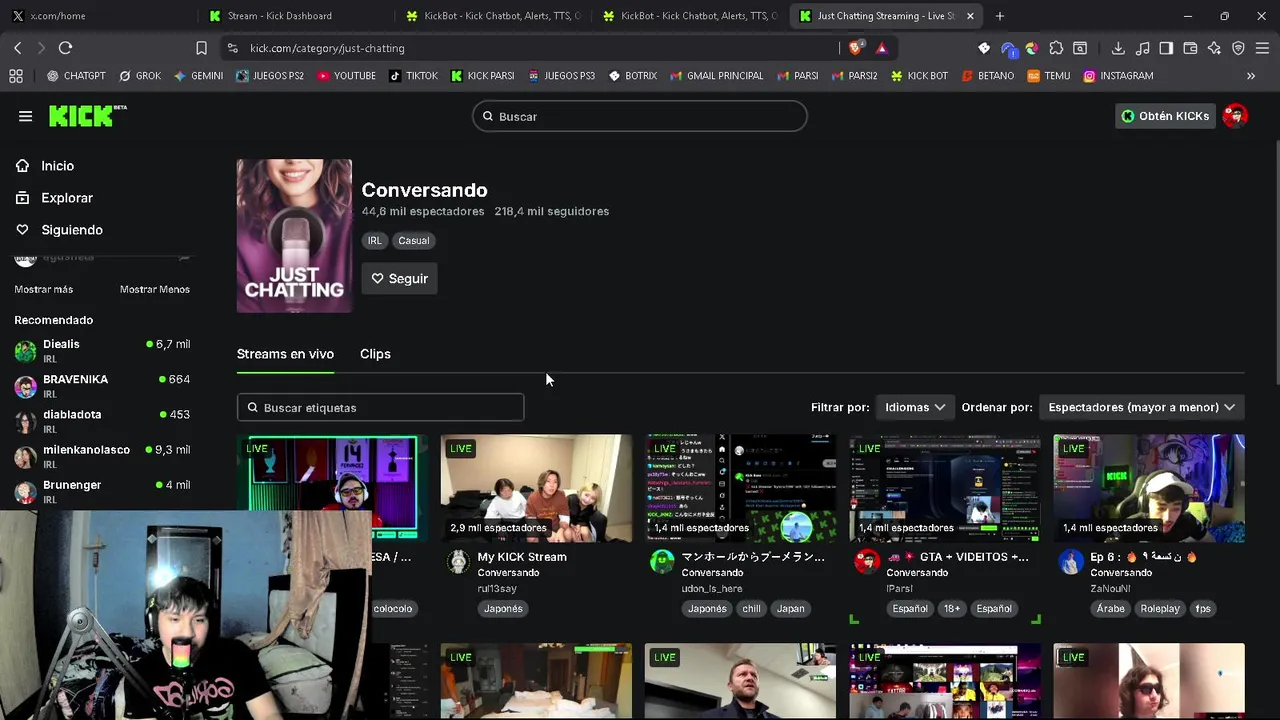
Task: Open the Espectadores sort order dropdown
Action: (1142, 407)
